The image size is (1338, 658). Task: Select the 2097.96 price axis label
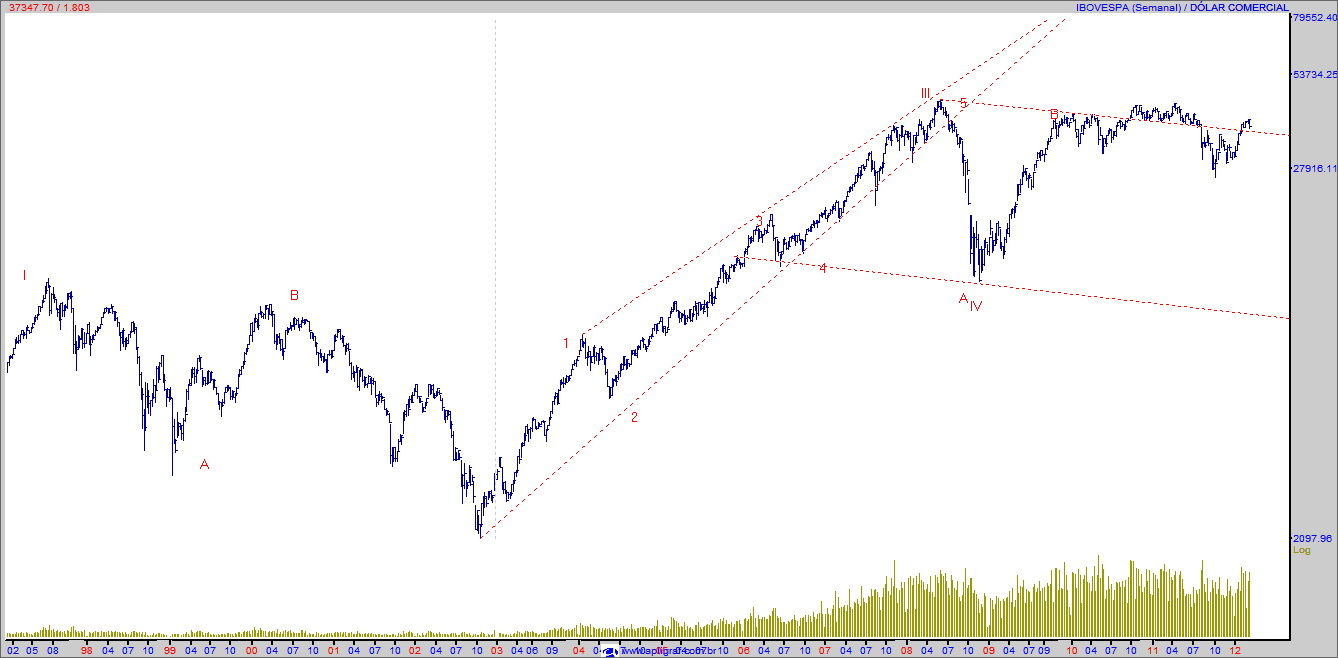1314,538
